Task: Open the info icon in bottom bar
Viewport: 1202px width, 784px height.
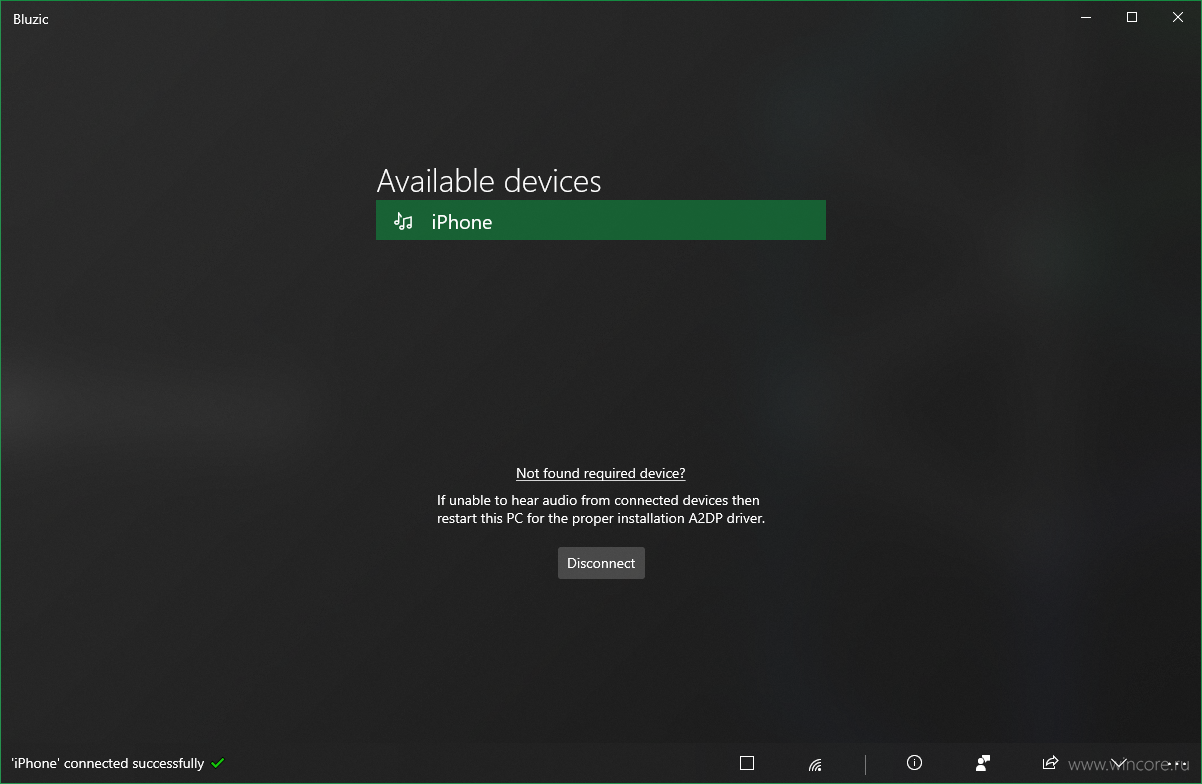Action: [x=914, y=763]
